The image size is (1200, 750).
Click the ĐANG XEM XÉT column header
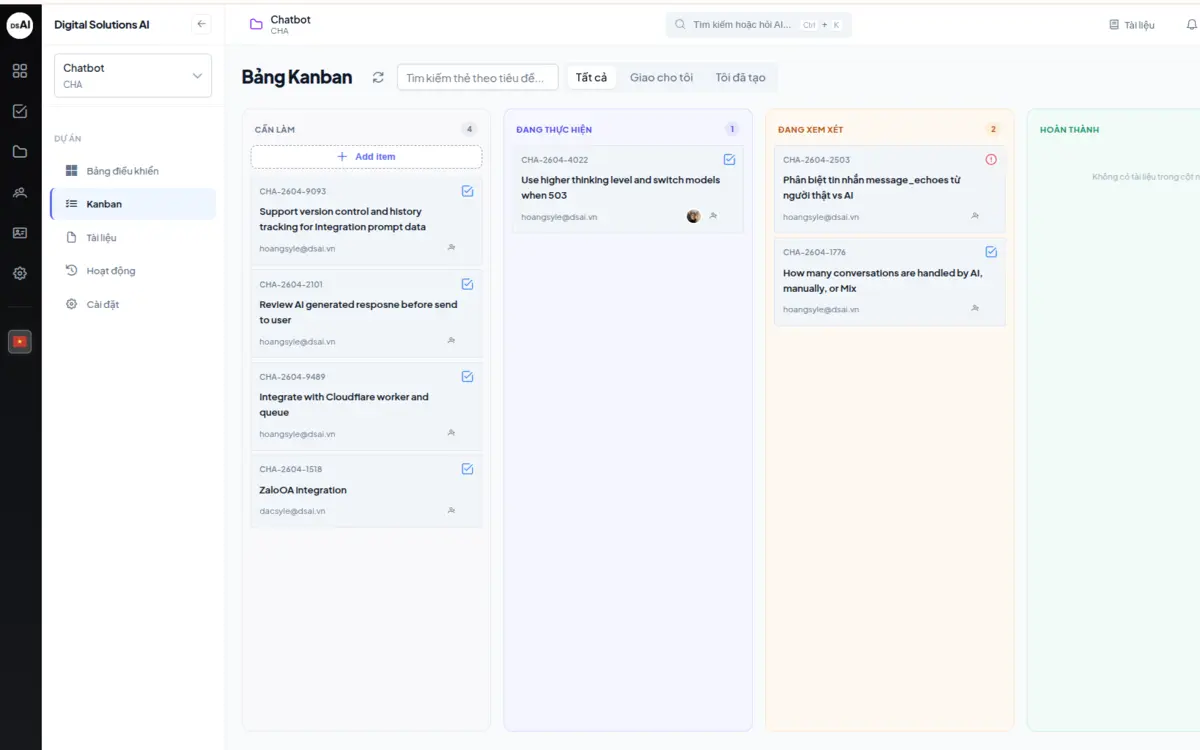[811, 130]
